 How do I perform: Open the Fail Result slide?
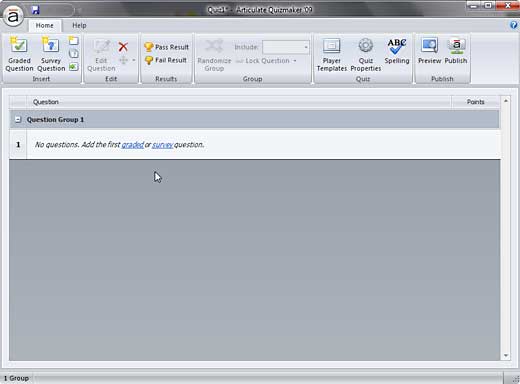coord(166,60)
